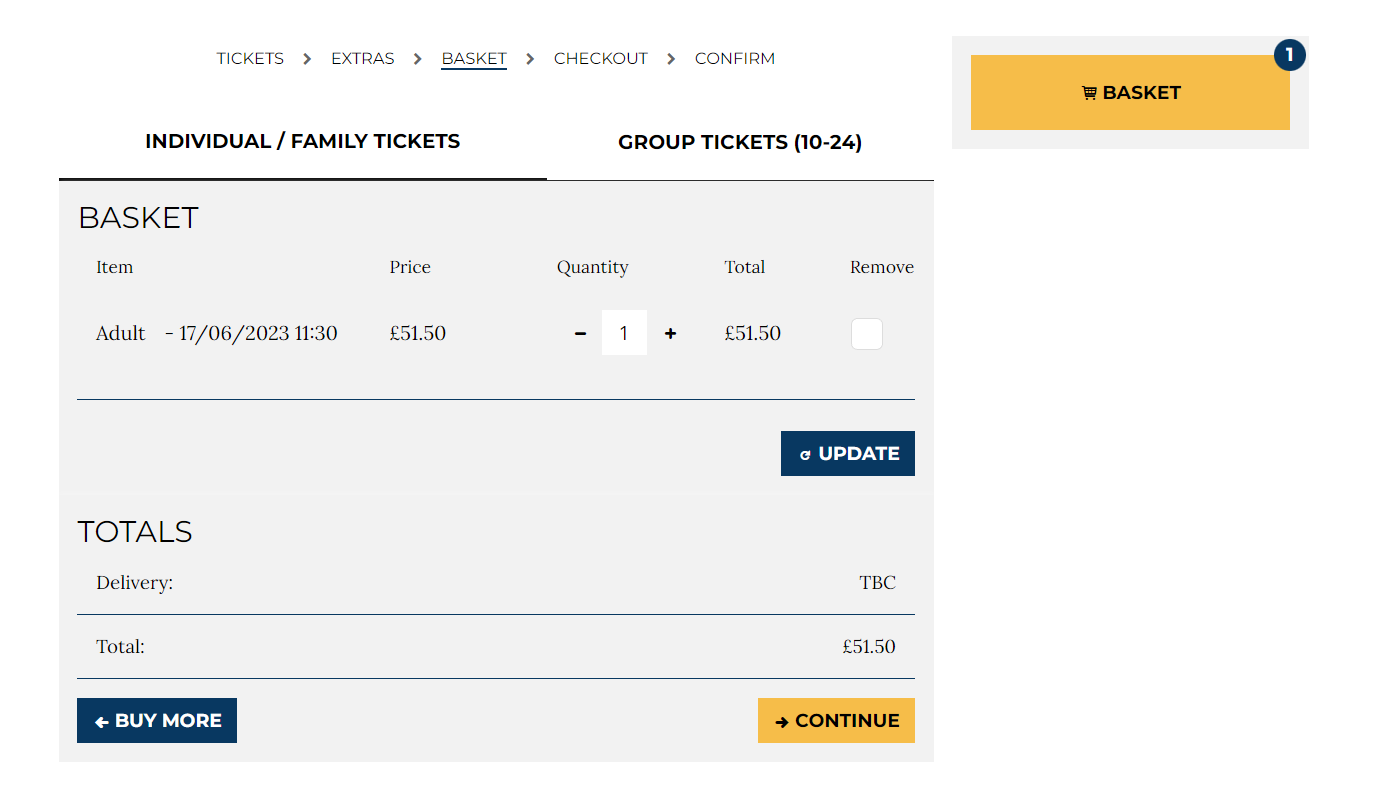Switch to Individual / Family Tickets tab

(302, 142)
